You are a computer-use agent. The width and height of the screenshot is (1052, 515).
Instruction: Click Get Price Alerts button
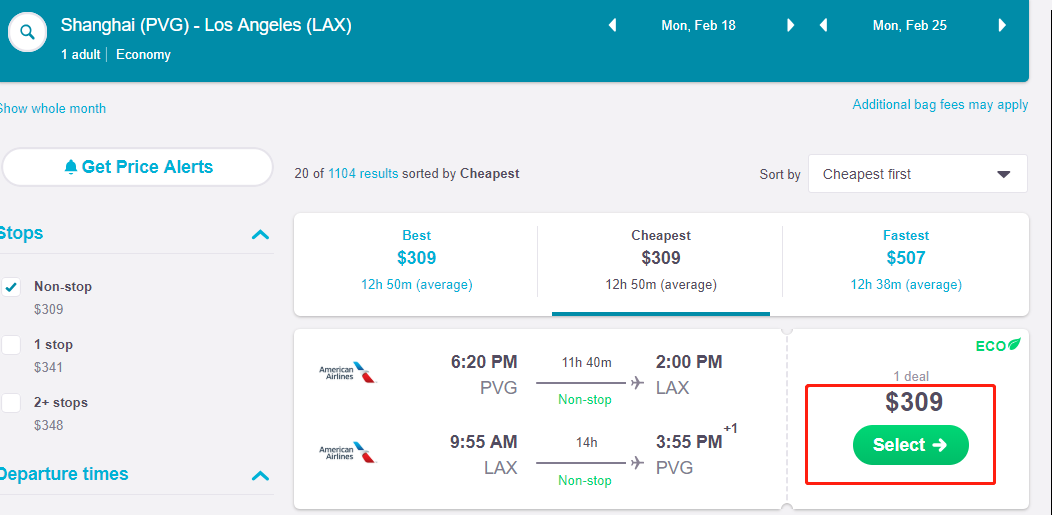138,167
